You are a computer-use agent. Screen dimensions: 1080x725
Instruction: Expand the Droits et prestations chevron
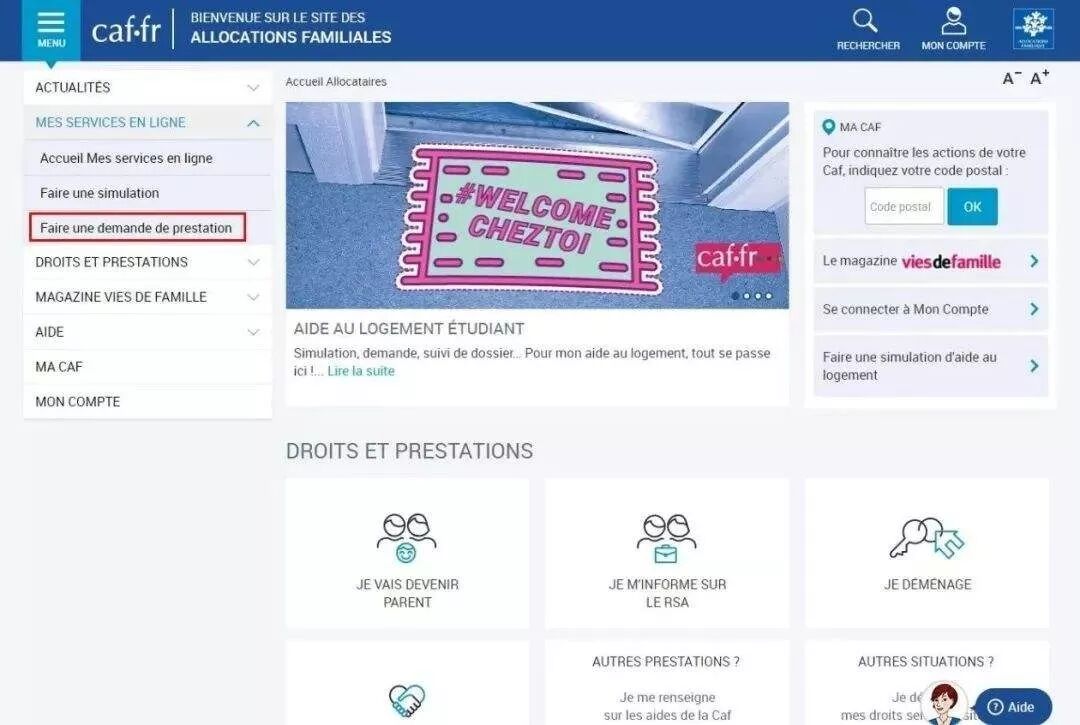[253, 262]
